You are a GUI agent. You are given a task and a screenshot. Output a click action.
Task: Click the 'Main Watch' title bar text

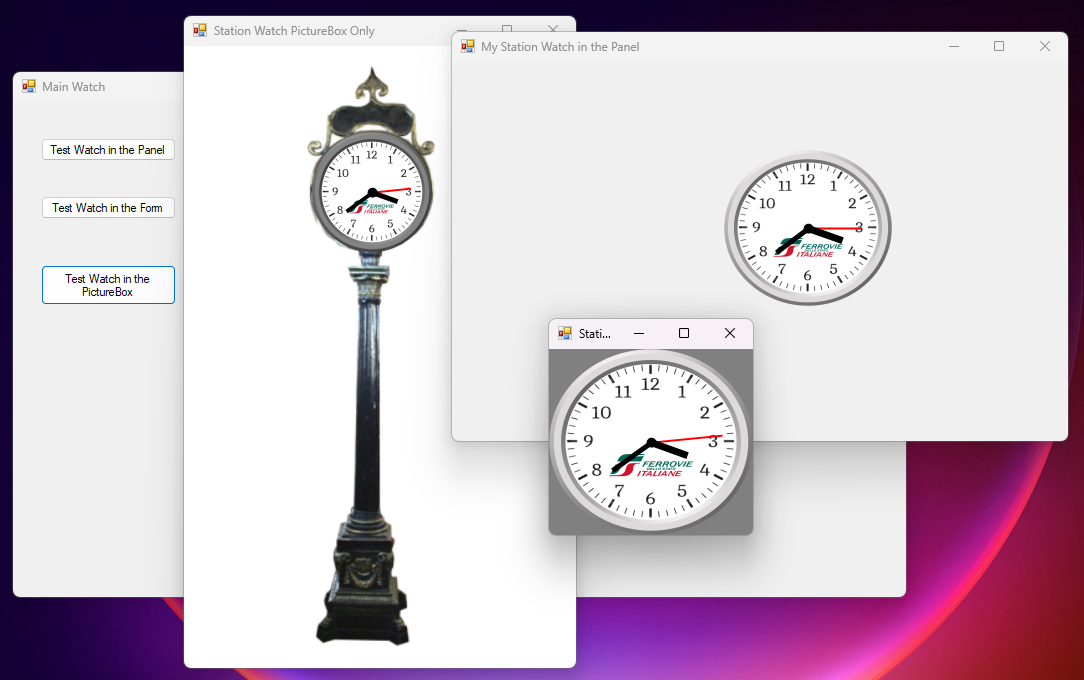tap(73, 87)
